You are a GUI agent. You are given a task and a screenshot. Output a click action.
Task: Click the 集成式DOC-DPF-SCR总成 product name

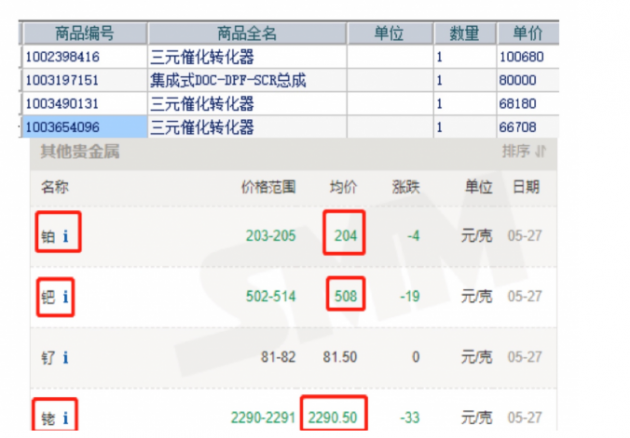coord(228,80)
